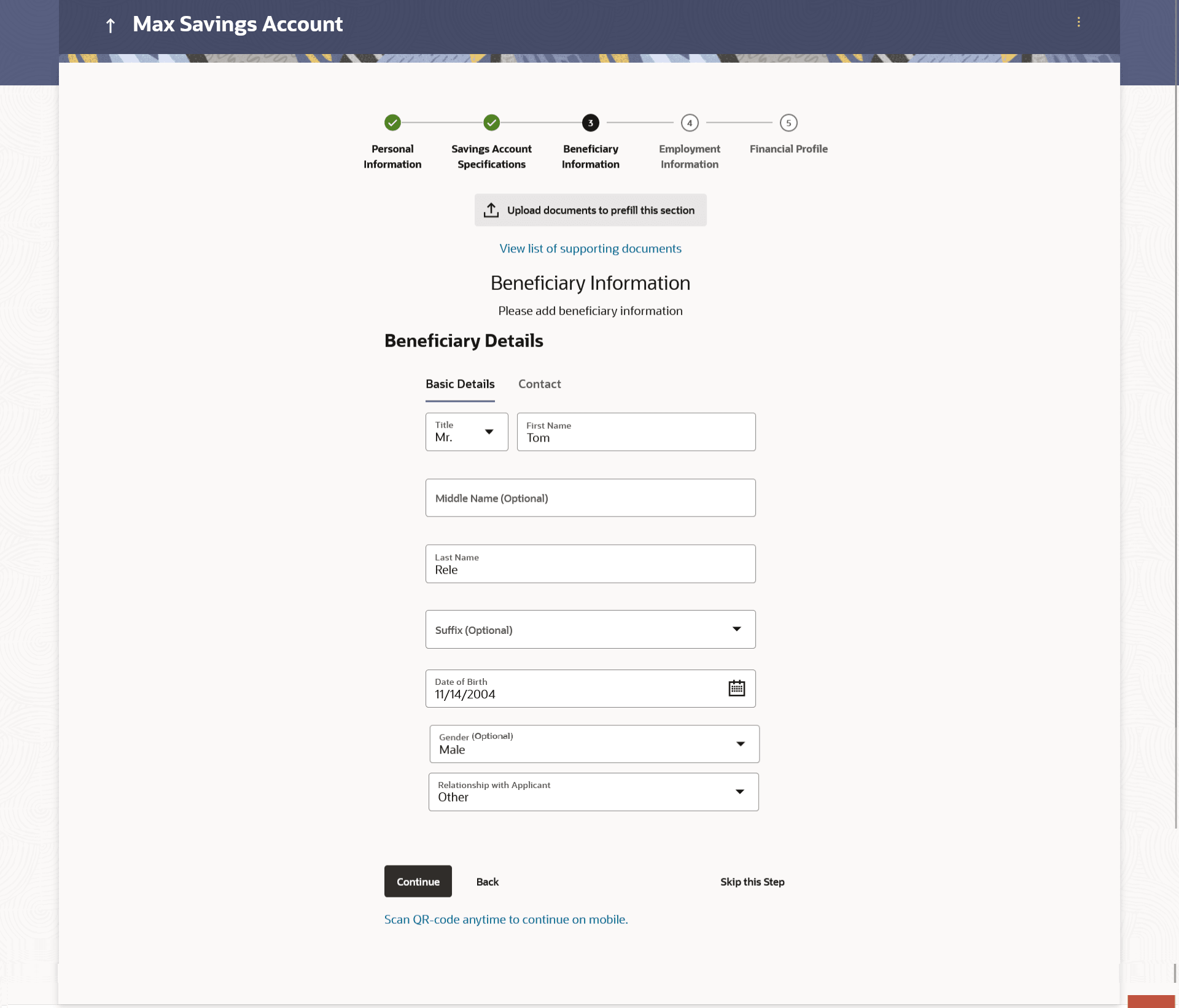The height and width of the screenshot is (1008, 1179).
Task: Click the Personal Information completed checkmark
Action: [392, 123]
